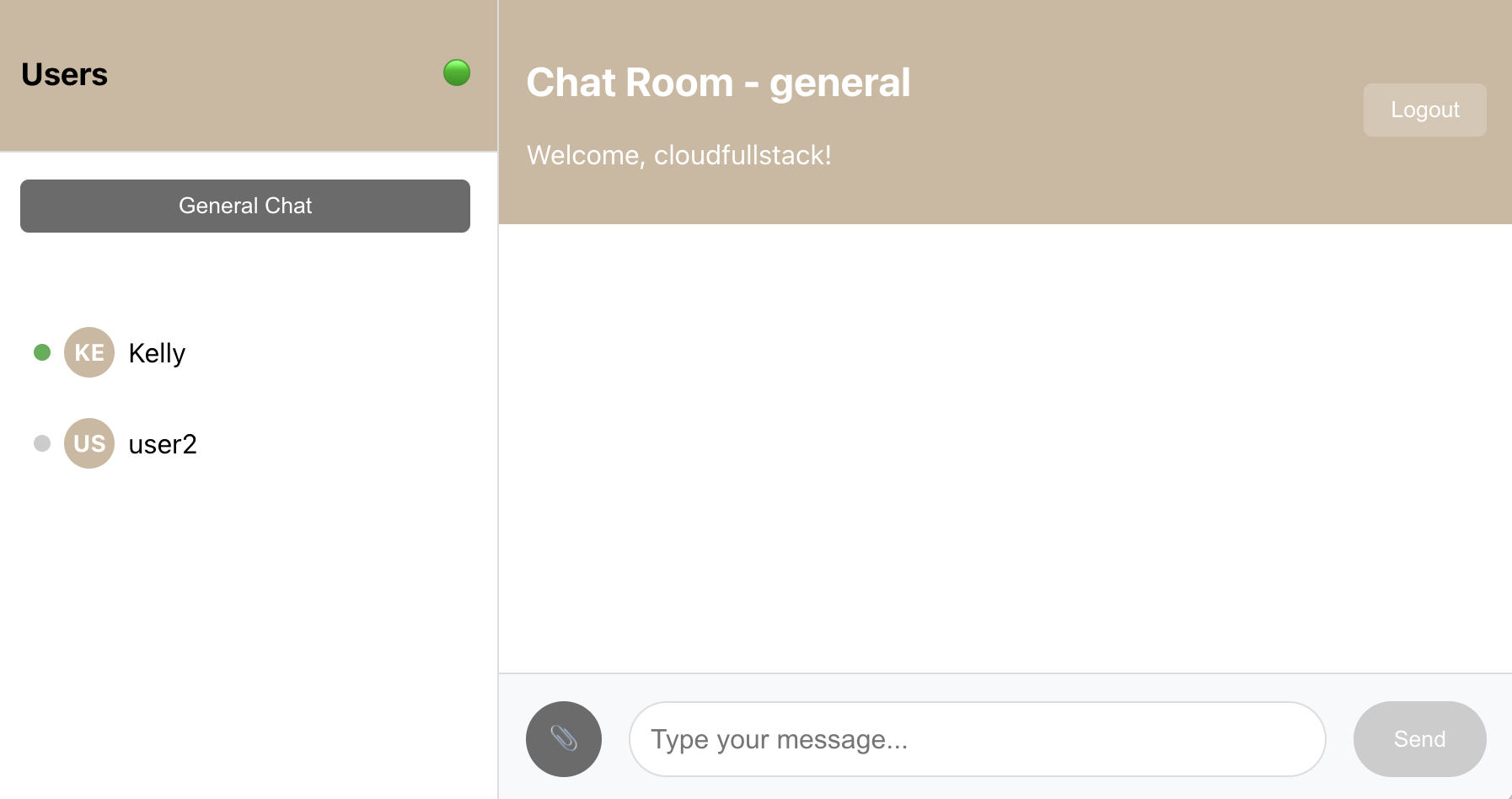Focus the Type your message input field
This screenshot has height=799, width=1512.
[976, 738]
